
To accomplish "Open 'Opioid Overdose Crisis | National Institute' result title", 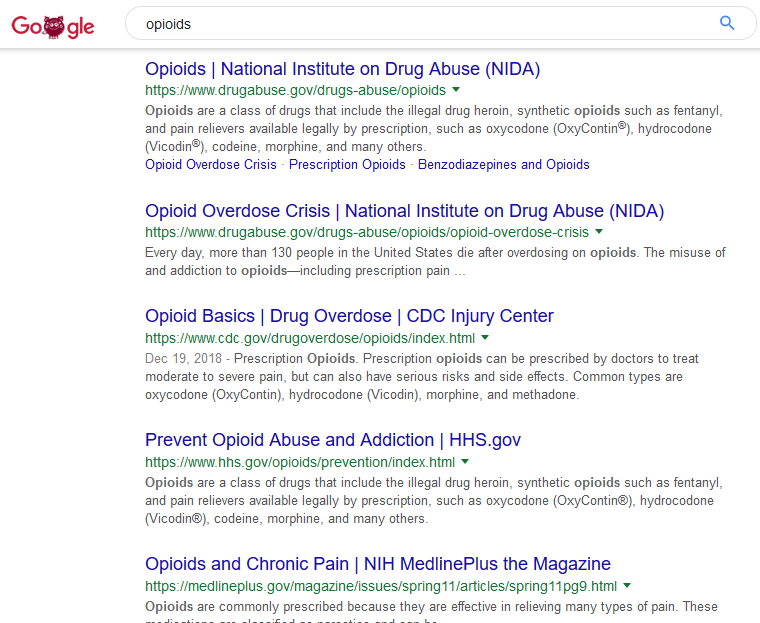I will point(404,211).
